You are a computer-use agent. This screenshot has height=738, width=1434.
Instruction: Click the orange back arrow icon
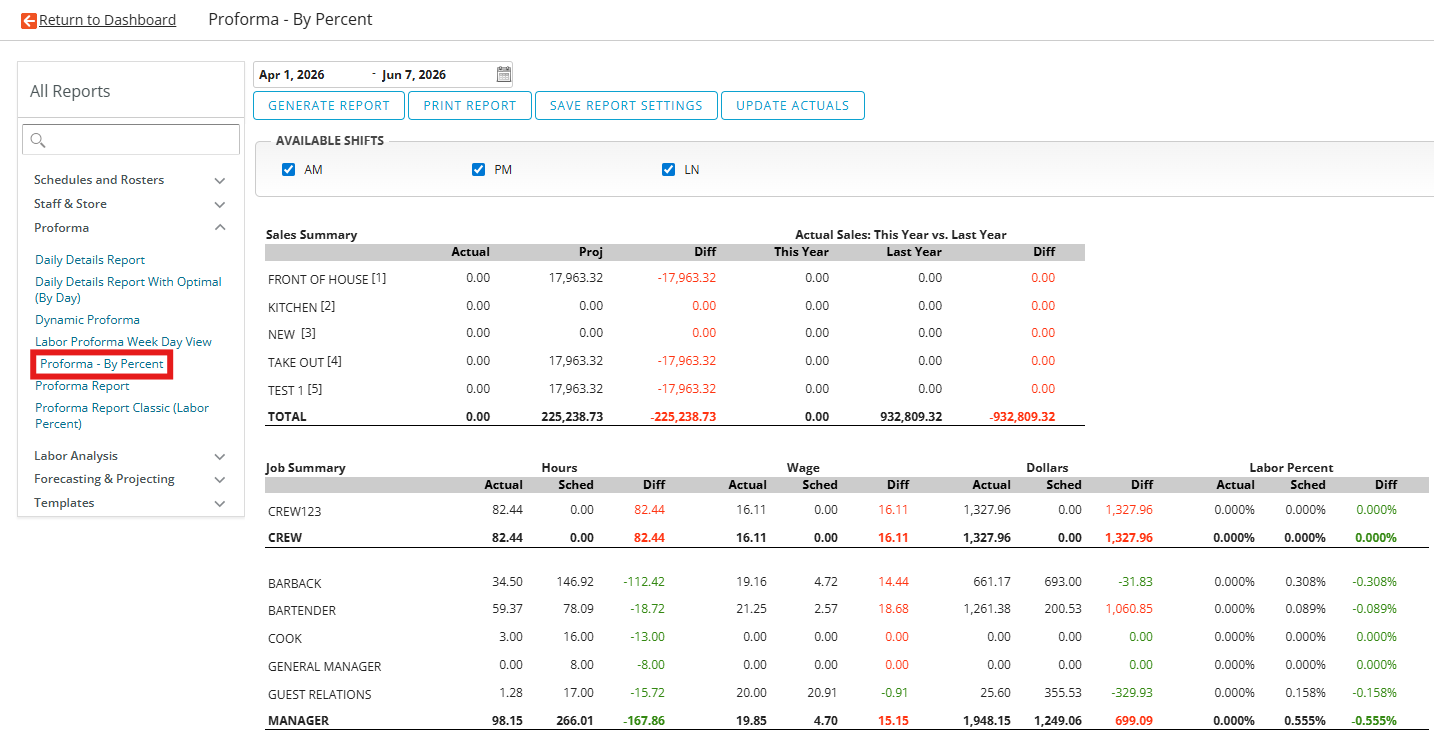(x=28, y=20)
